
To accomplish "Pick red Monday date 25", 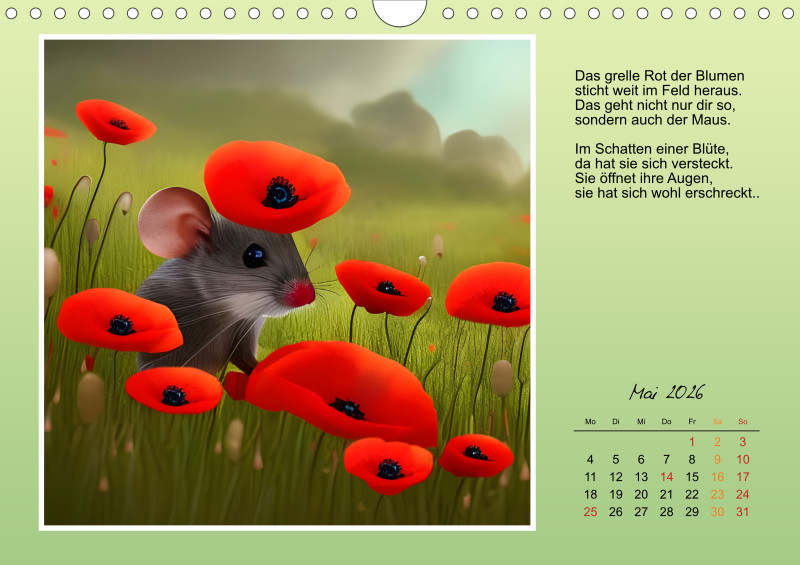I will coord(590,511).
